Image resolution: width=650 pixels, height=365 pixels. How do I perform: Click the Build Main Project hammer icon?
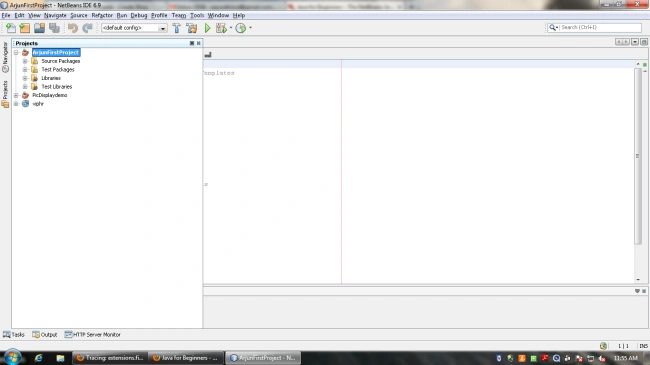[x=177, y=28]
